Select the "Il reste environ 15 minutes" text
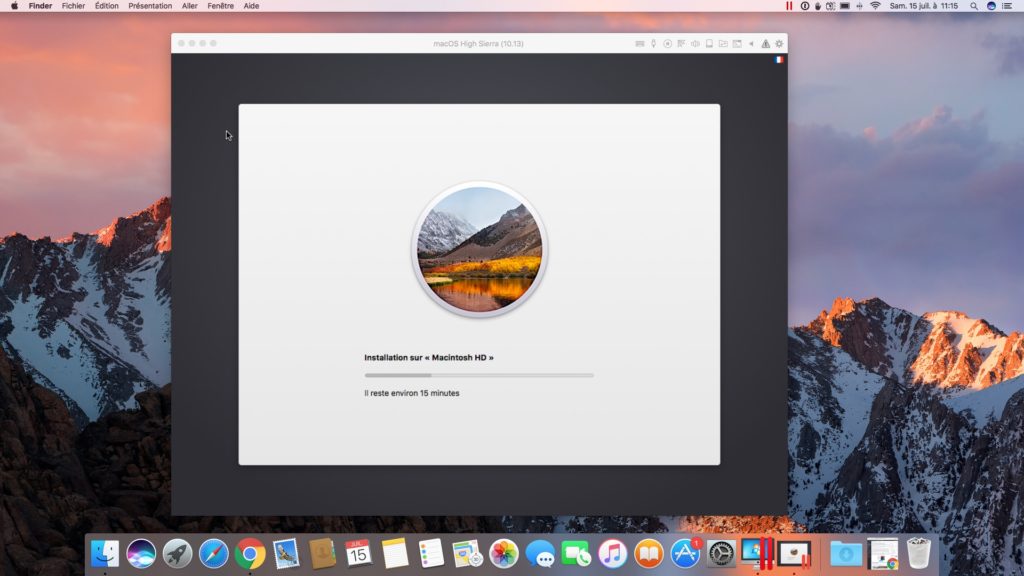Image resolution: width=1024 pixels, height=576 pixels. 412,393
